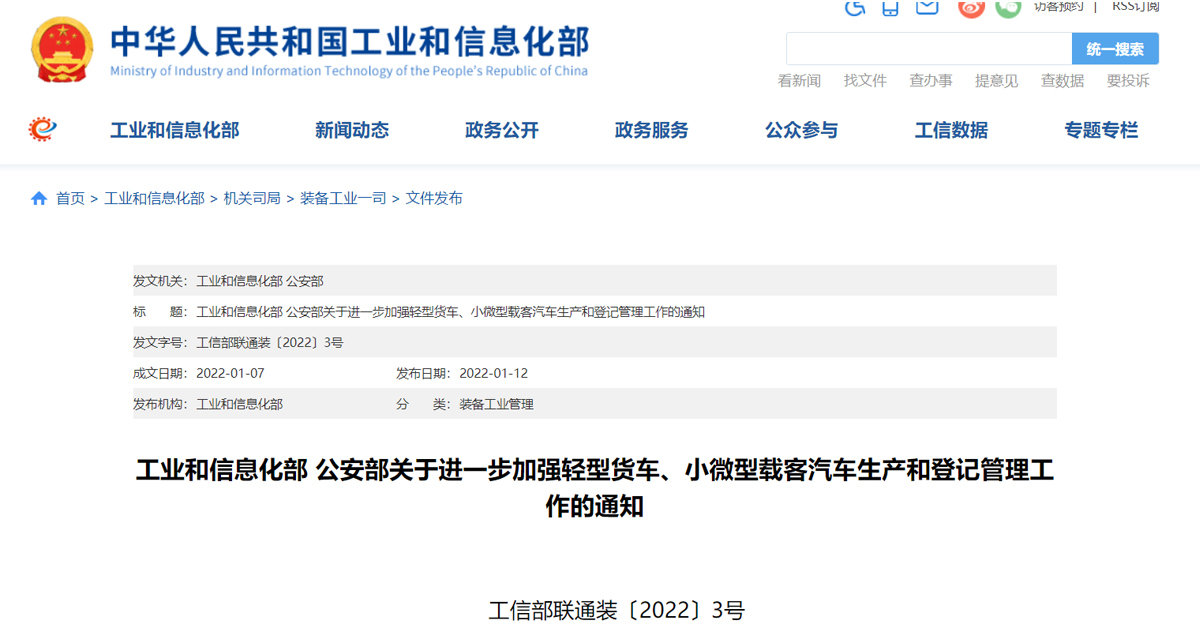Click the bold article headline
The height and width of the screenshot is (644, 1200).
[595, 488]
